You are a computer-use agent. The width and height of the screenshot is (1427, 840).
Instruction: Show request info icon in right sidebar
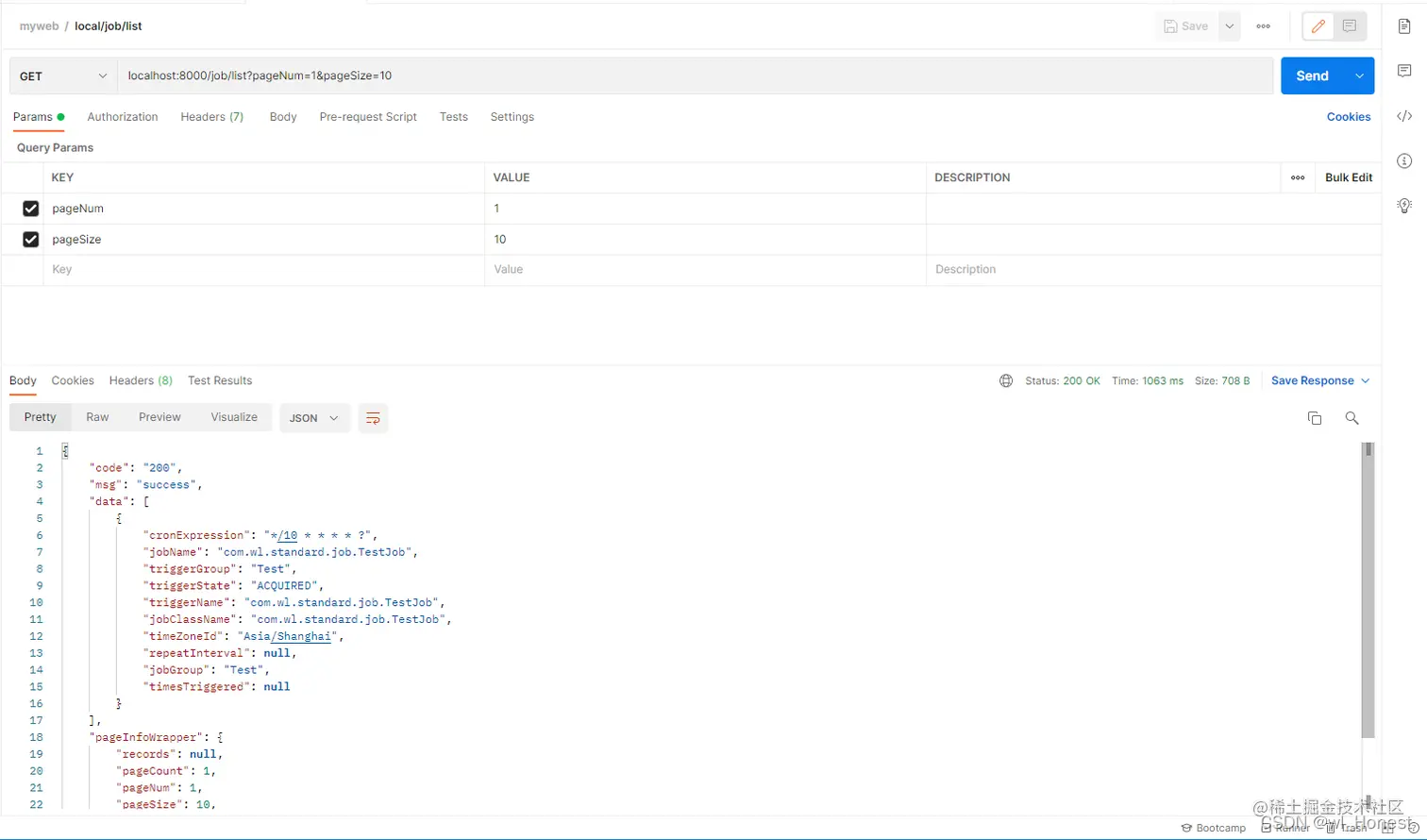1404,160
